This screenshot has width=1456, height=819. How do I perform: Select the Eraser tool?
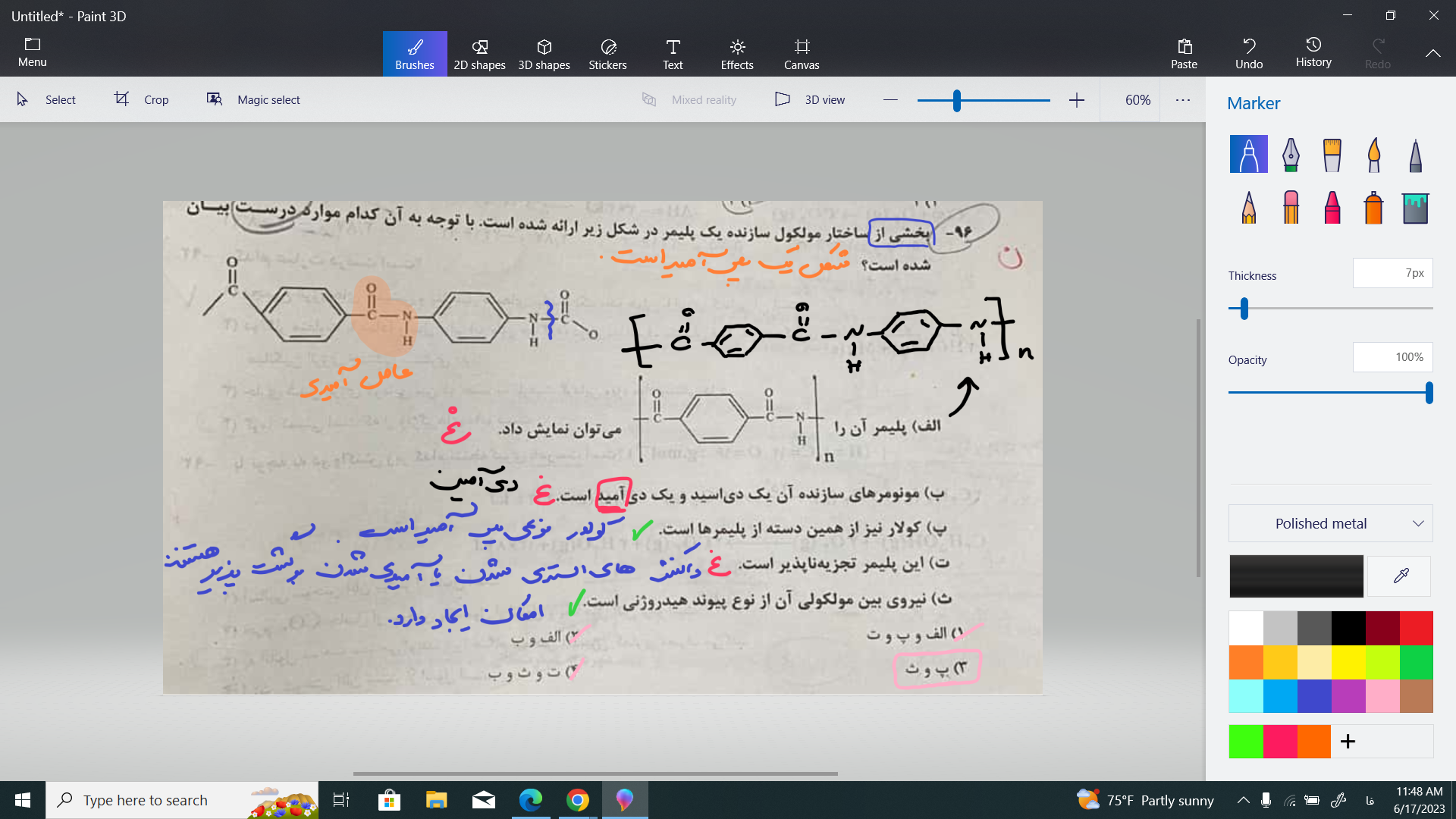(1291, 206)
